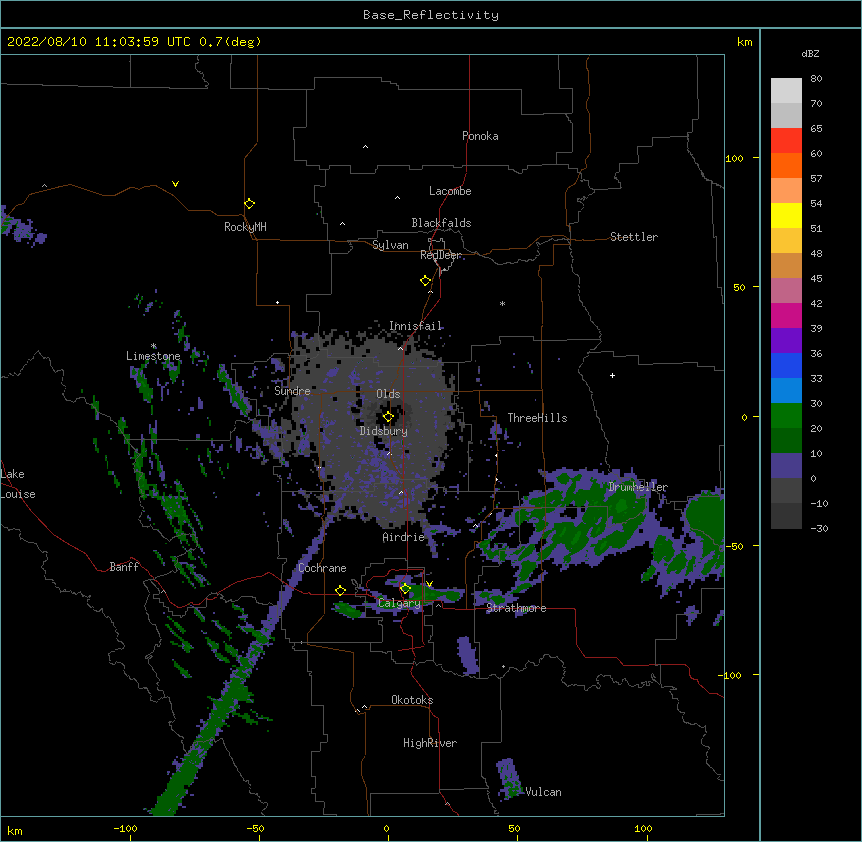Click the Drumheller label
This screenshot has width=862, height=842.
tap(638, 487)
